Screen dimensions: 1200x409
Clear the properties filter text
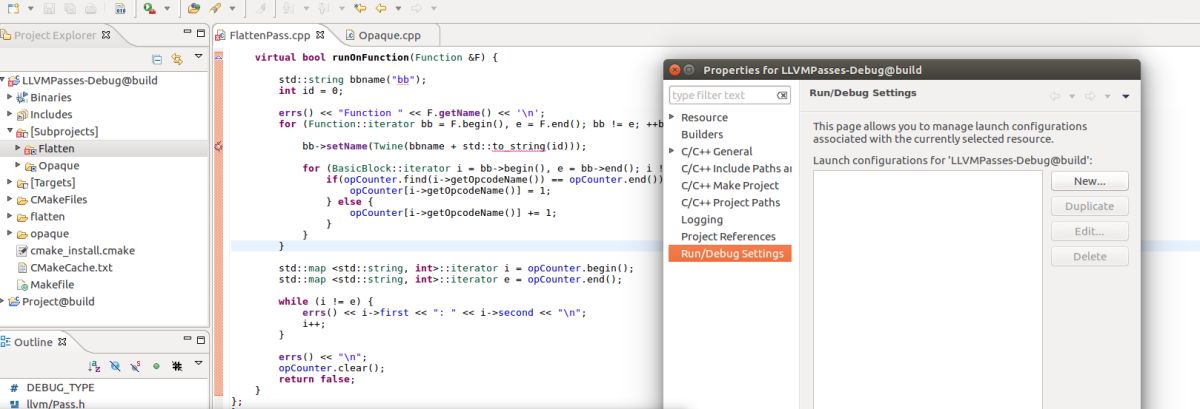(x=784, y=95)
